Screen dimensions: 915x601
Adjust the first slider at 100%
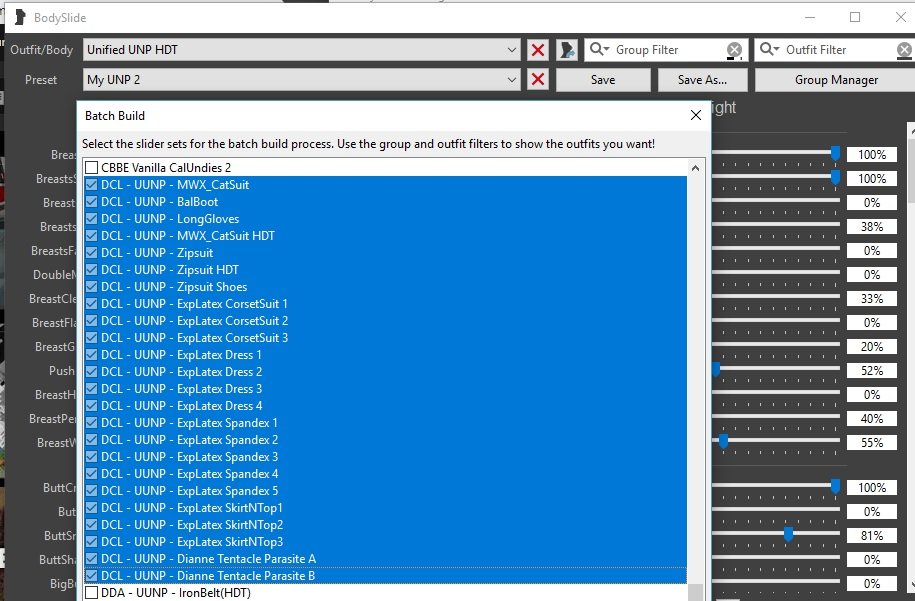[x=835, y=153]
